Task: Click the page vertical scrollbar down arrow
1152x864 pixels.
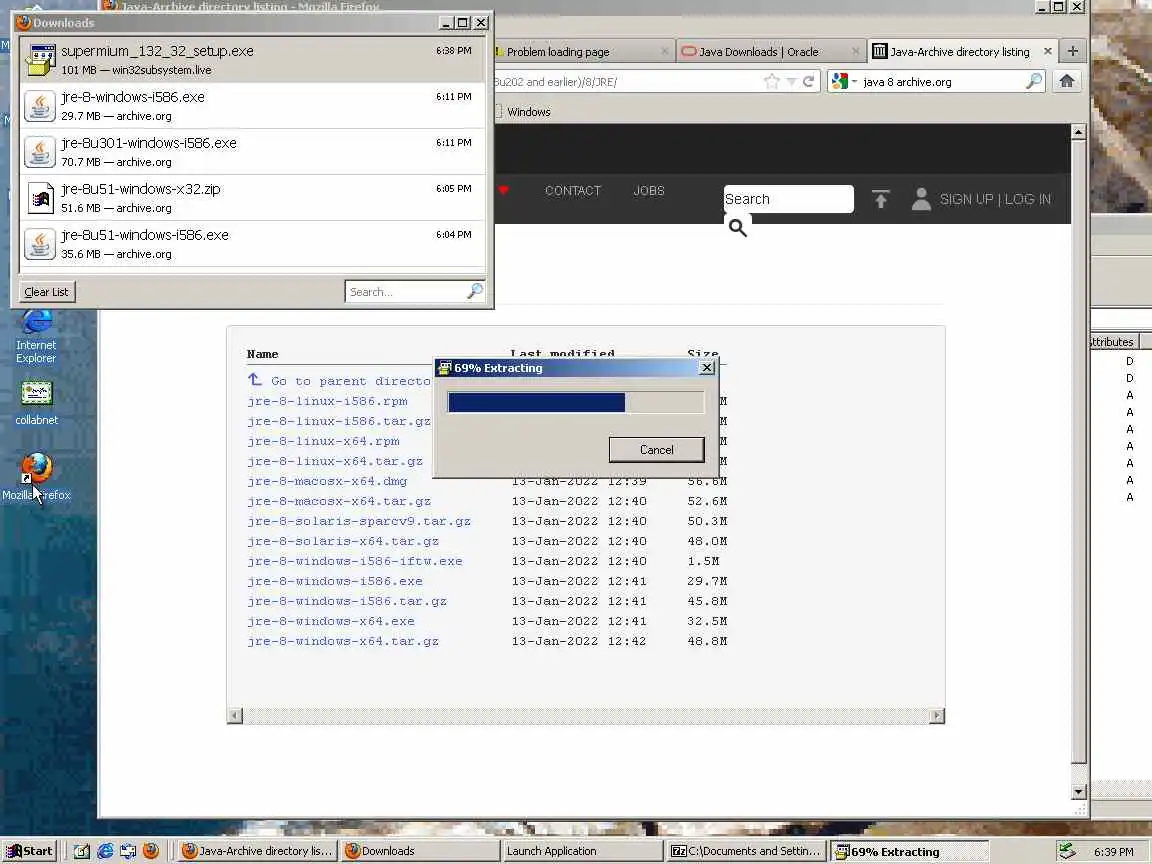Action: [1078, 792]
